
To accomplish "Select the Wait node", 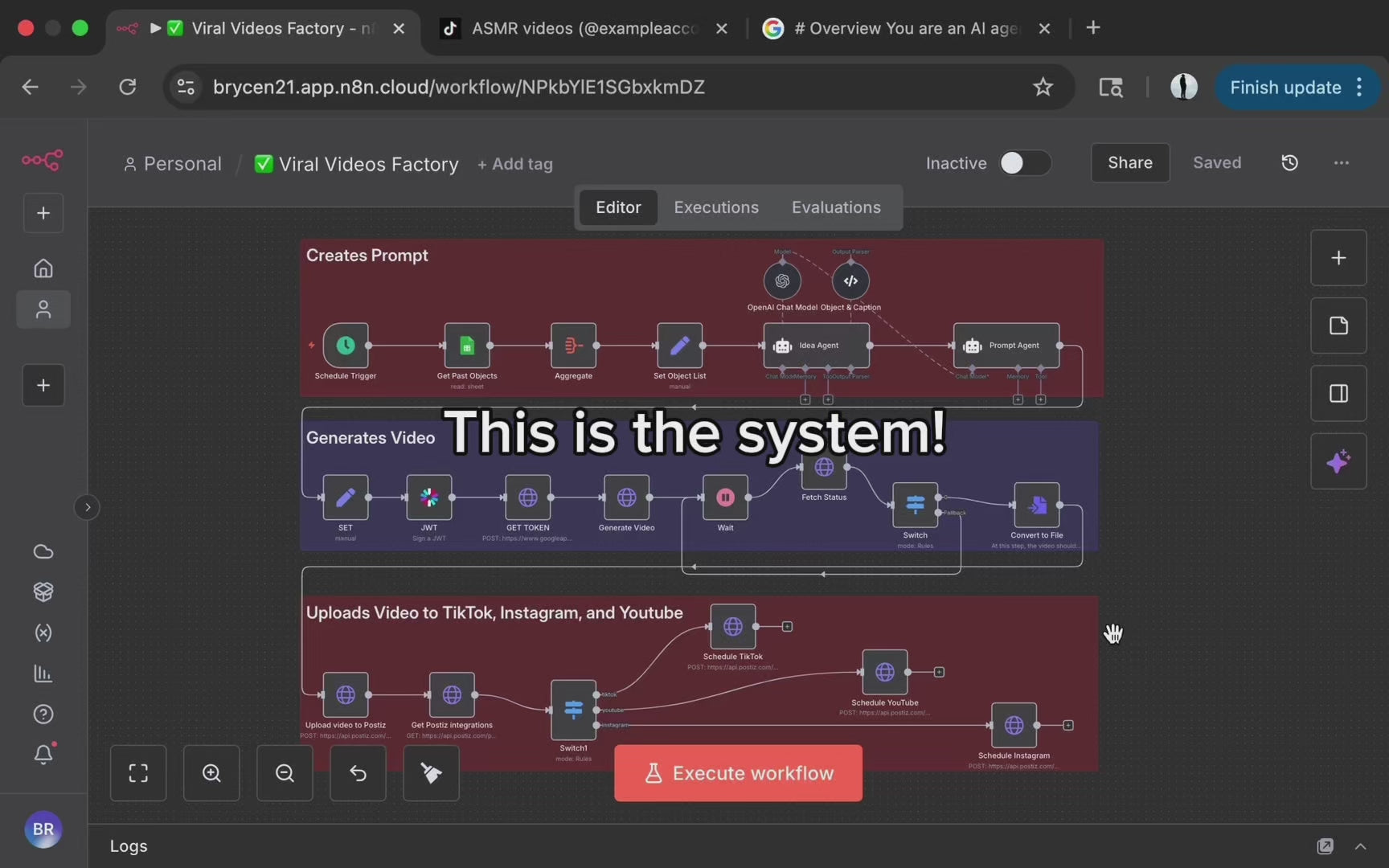I will (725, 497).
